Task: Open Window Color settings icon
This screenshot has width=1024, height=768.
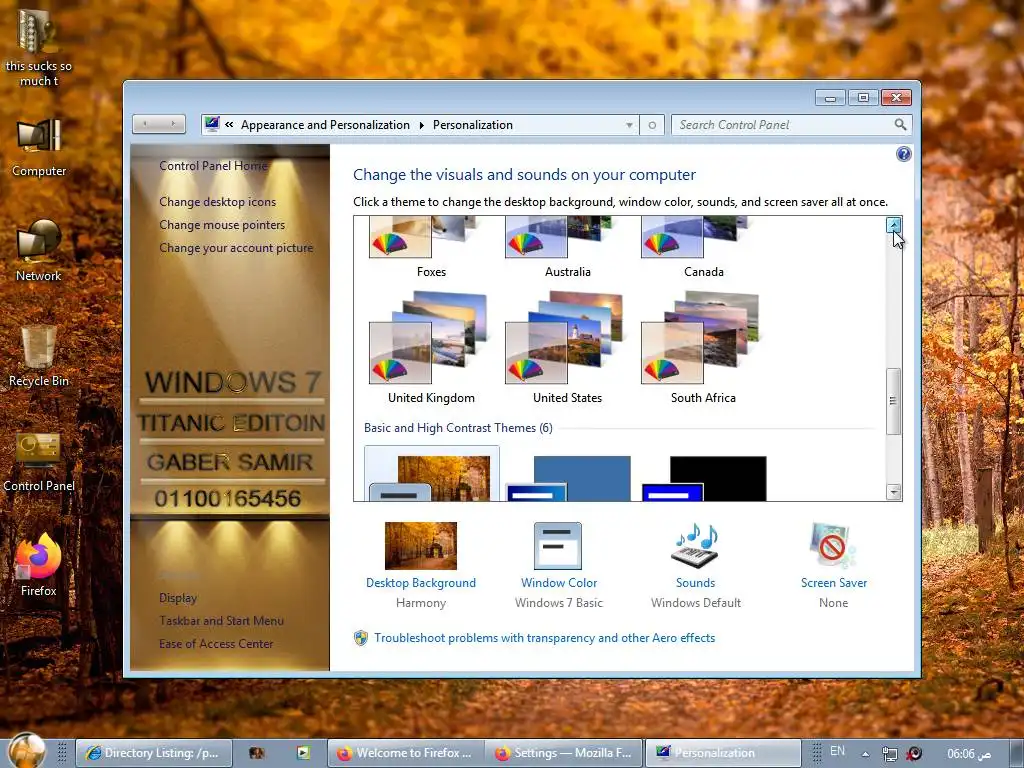Action: tap(558, 546)
